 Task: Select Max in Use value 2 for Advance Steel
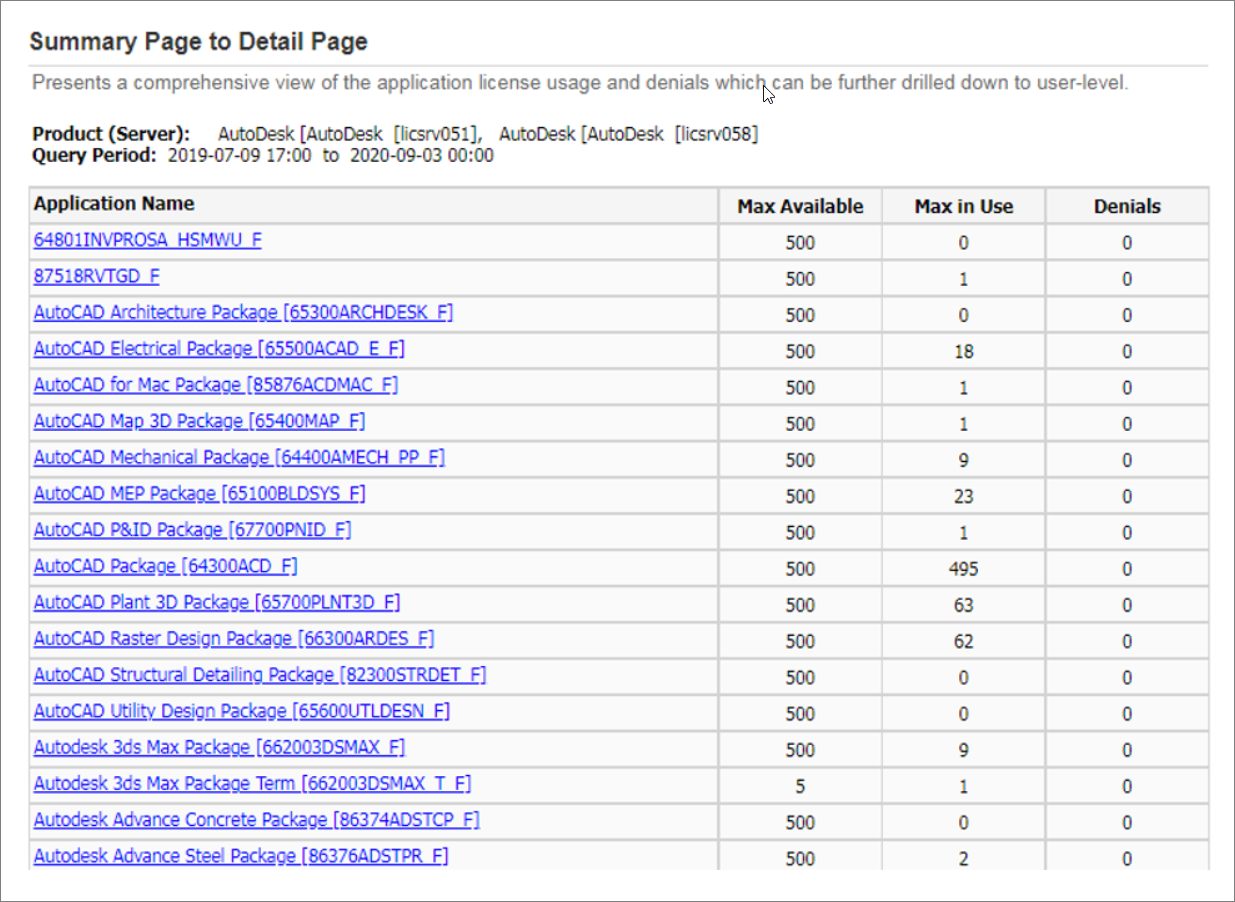coord(964,859)
